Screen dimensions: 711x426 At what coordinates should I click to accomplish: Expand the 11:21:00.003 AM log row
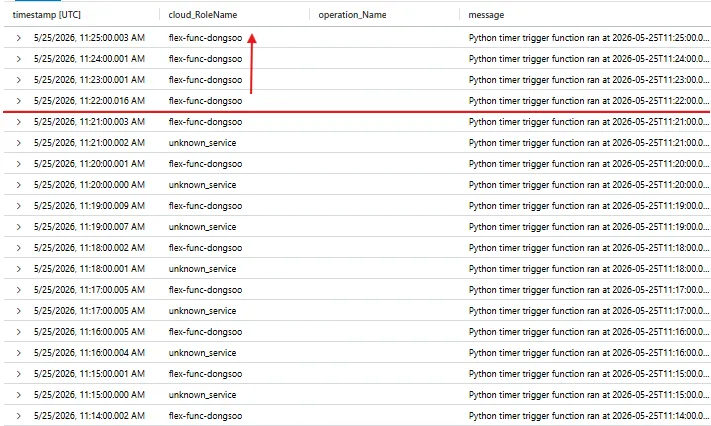pos(19,122)
